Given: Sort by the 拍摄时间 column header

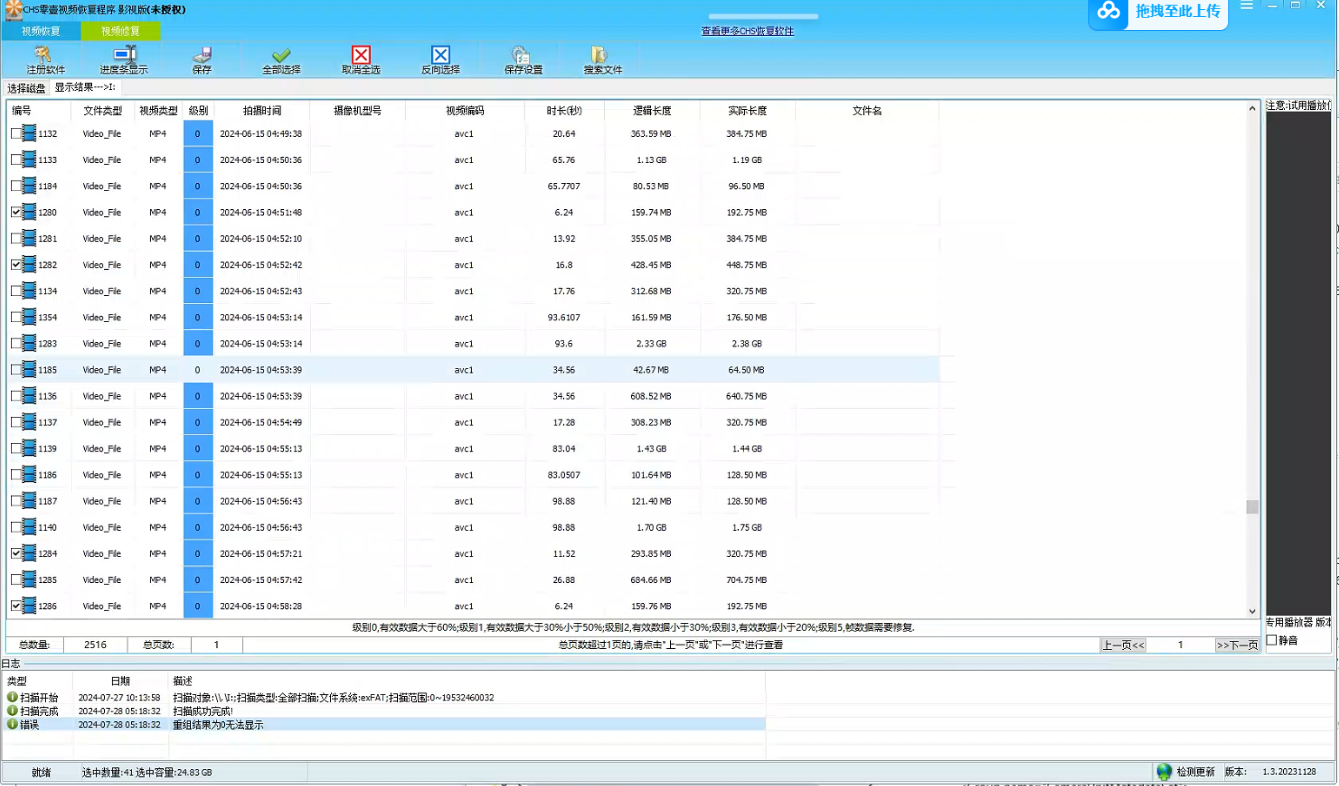Looking at the screenshot, I should 261,111.
